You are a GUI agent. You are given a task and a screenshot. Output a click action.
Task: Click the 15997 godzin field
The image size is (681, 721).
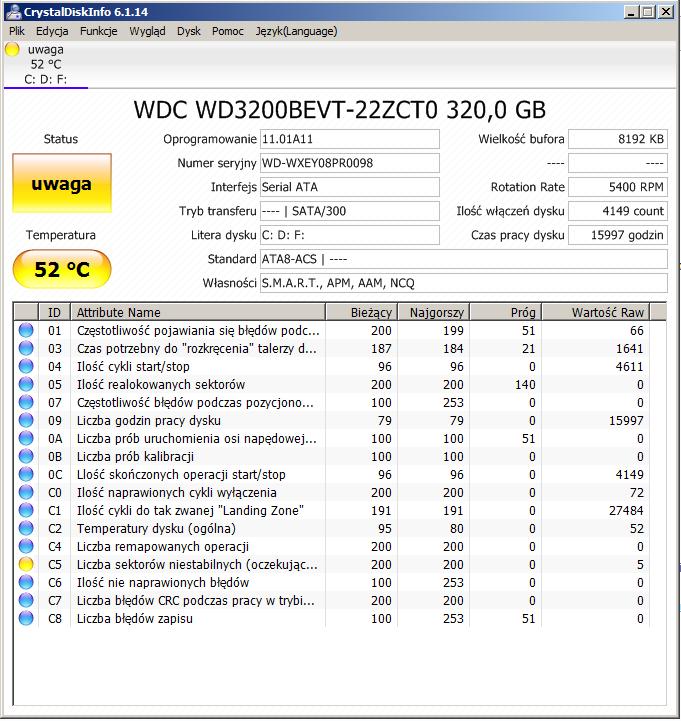[618, 235]
